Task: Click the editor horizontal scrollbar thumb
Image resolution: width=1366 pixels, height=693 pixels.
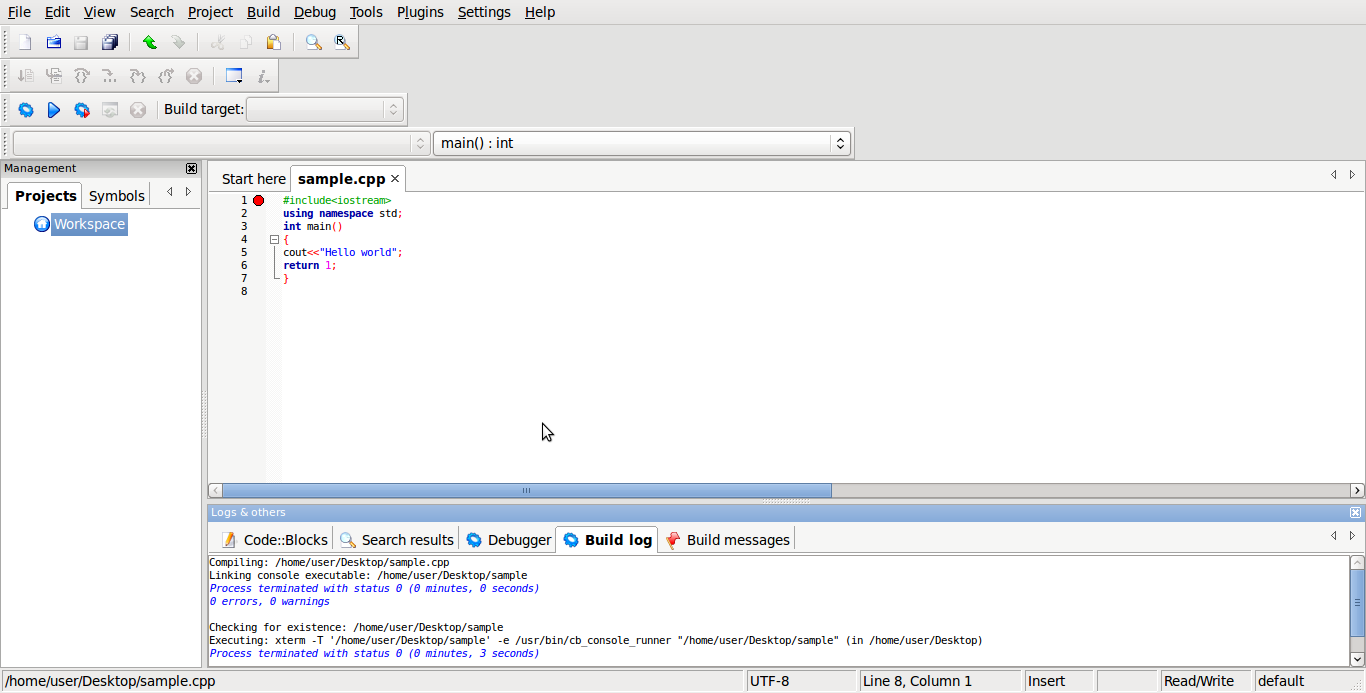Action: click(x=526, y=491)
